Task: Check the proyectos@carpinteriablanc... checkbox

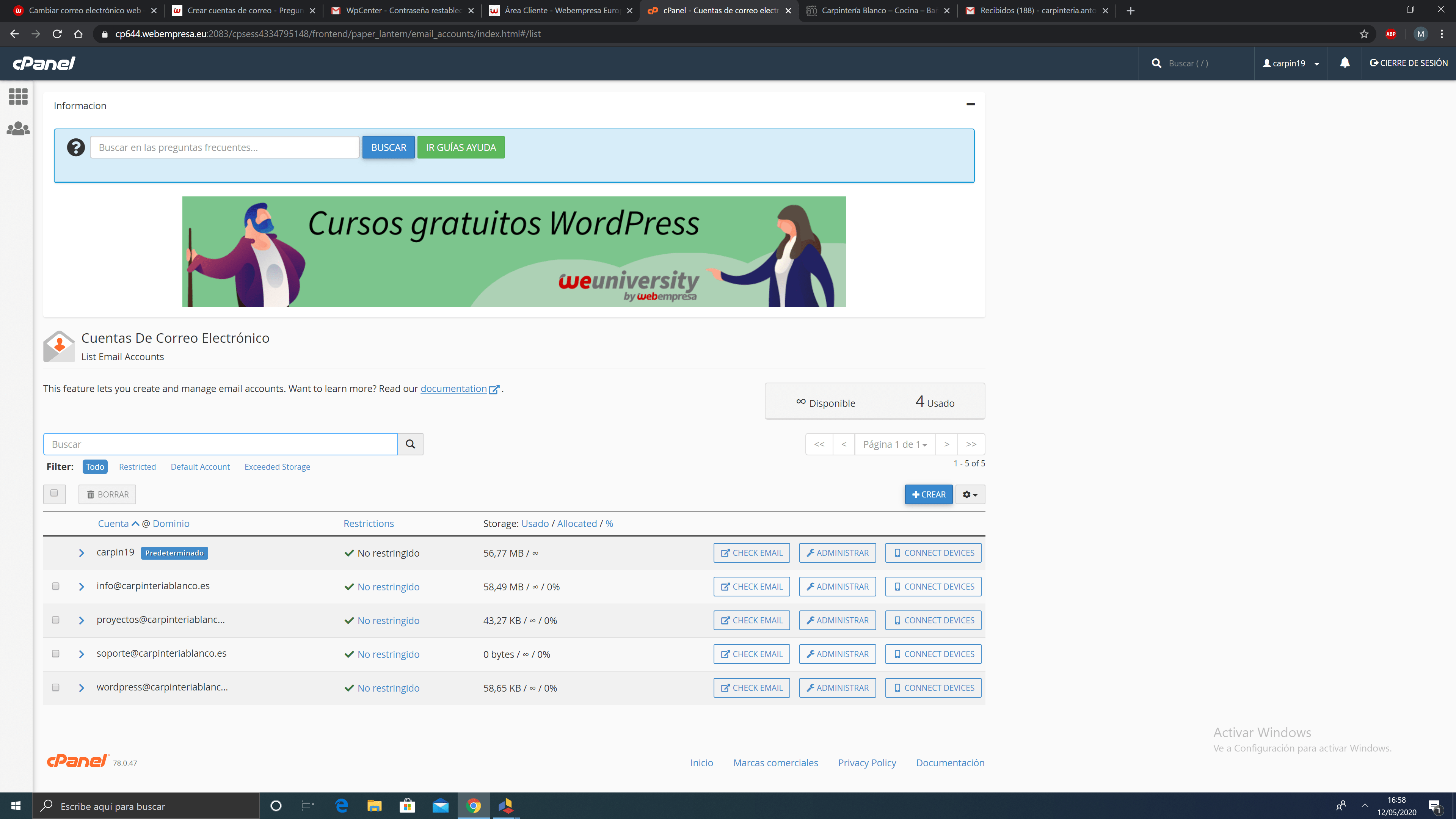Action: pyautogui.click(x=55, y=620)
